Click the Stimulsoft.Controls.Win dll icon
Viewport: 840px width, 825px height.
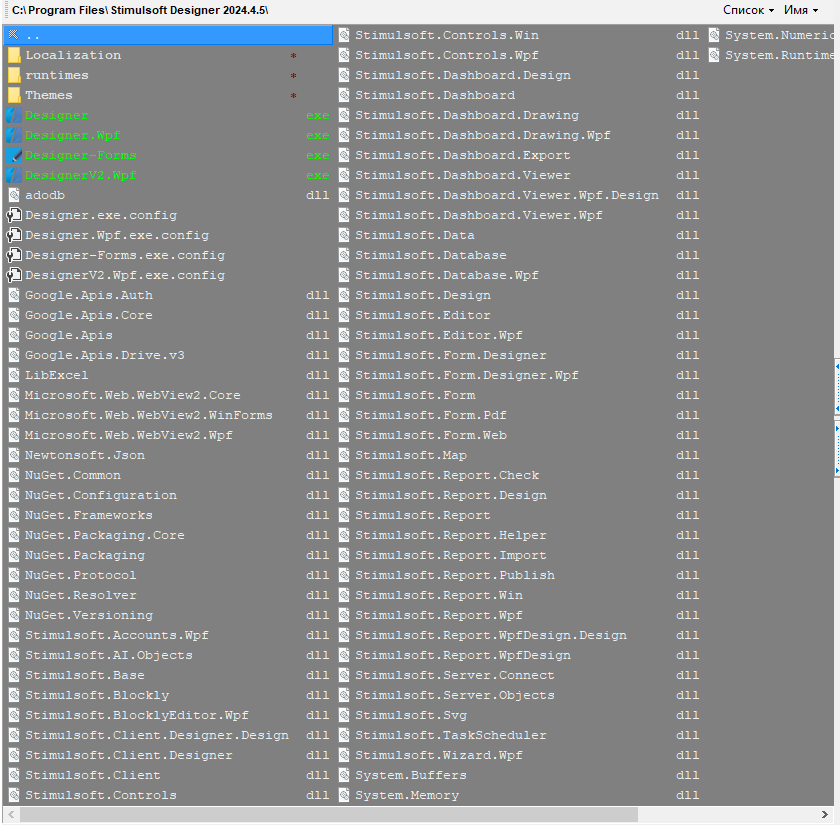coord(344,35)
